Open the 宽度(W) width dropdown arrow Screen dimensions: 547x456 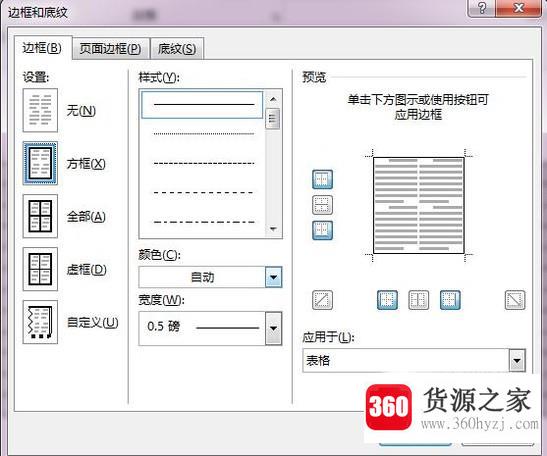tap(273, 328)
